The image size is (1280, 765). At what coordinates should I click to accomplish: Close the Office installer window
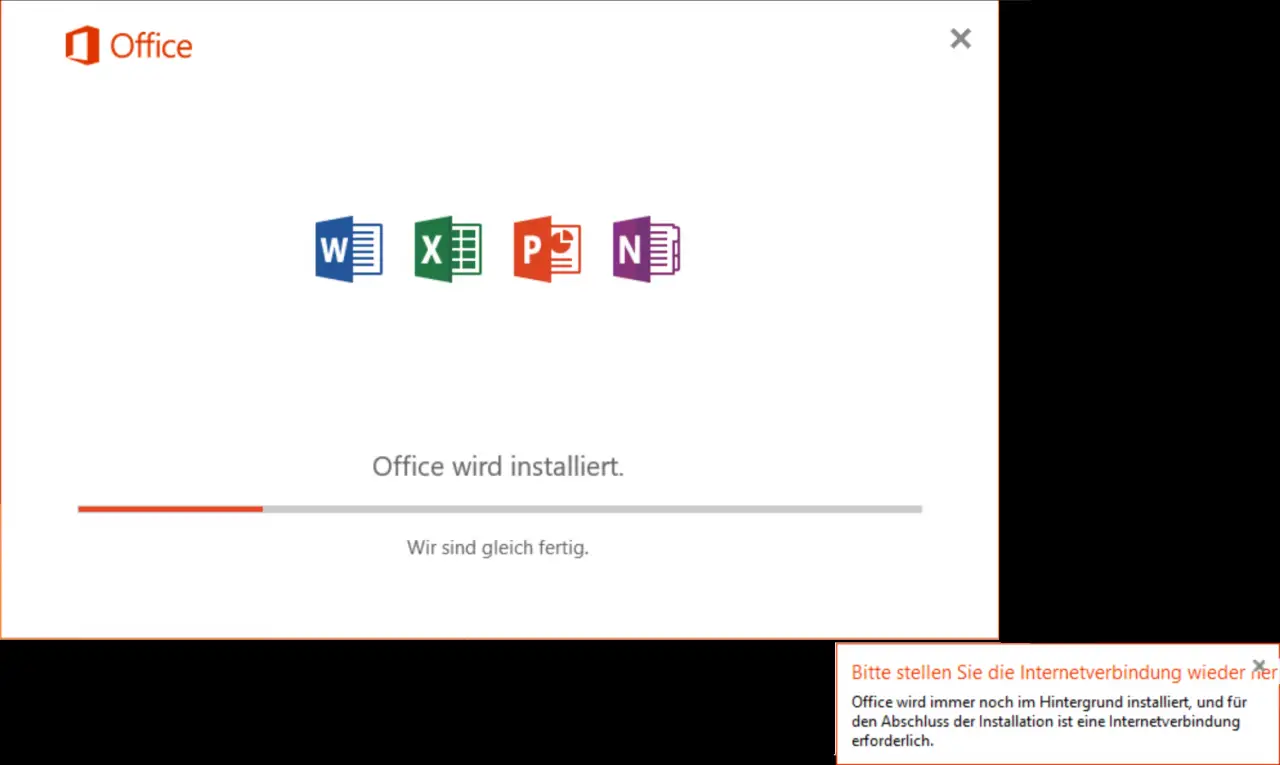(x=960, y=38)
